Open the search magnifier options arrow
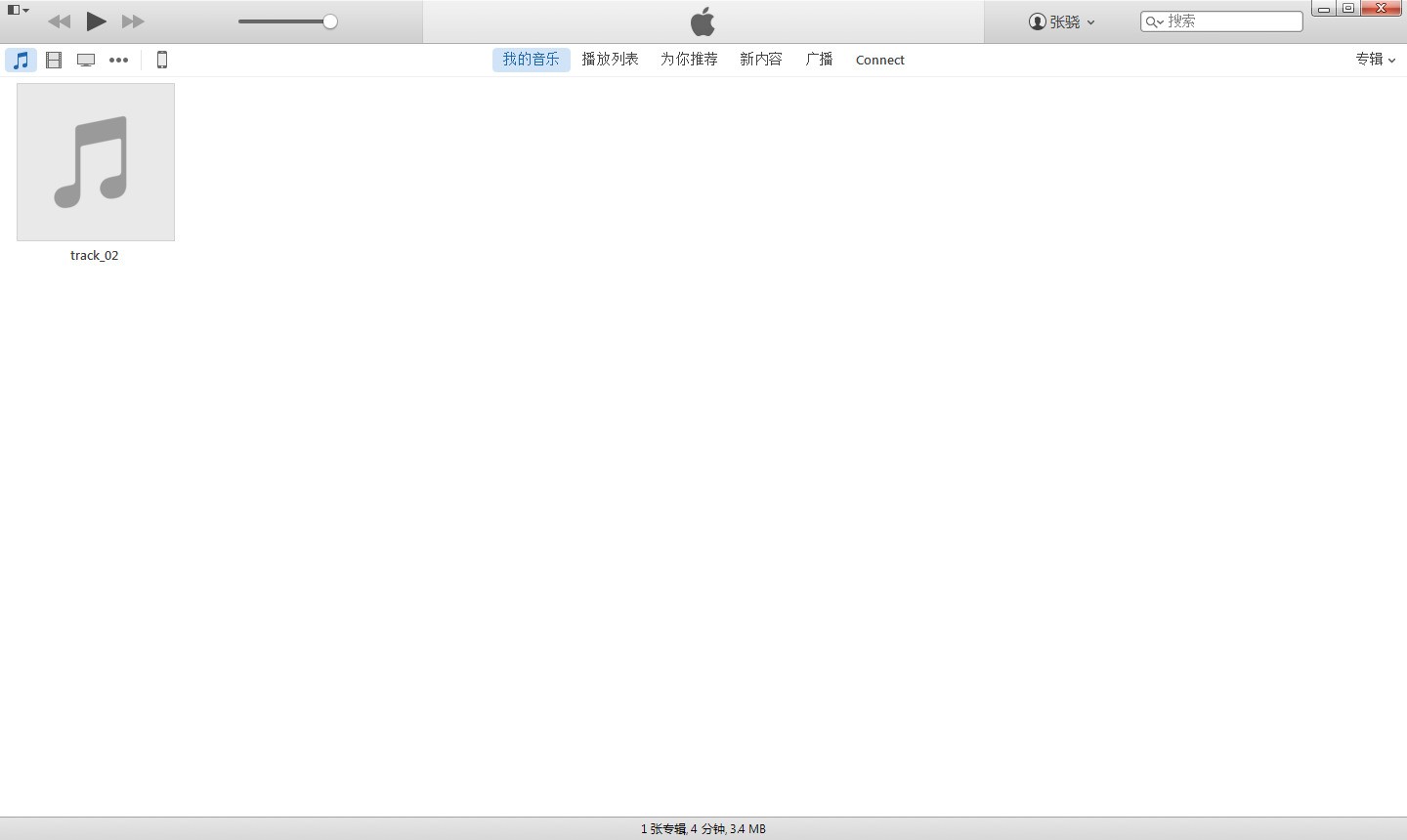This screenshot has height=840, width=1407. point(1154,21)
